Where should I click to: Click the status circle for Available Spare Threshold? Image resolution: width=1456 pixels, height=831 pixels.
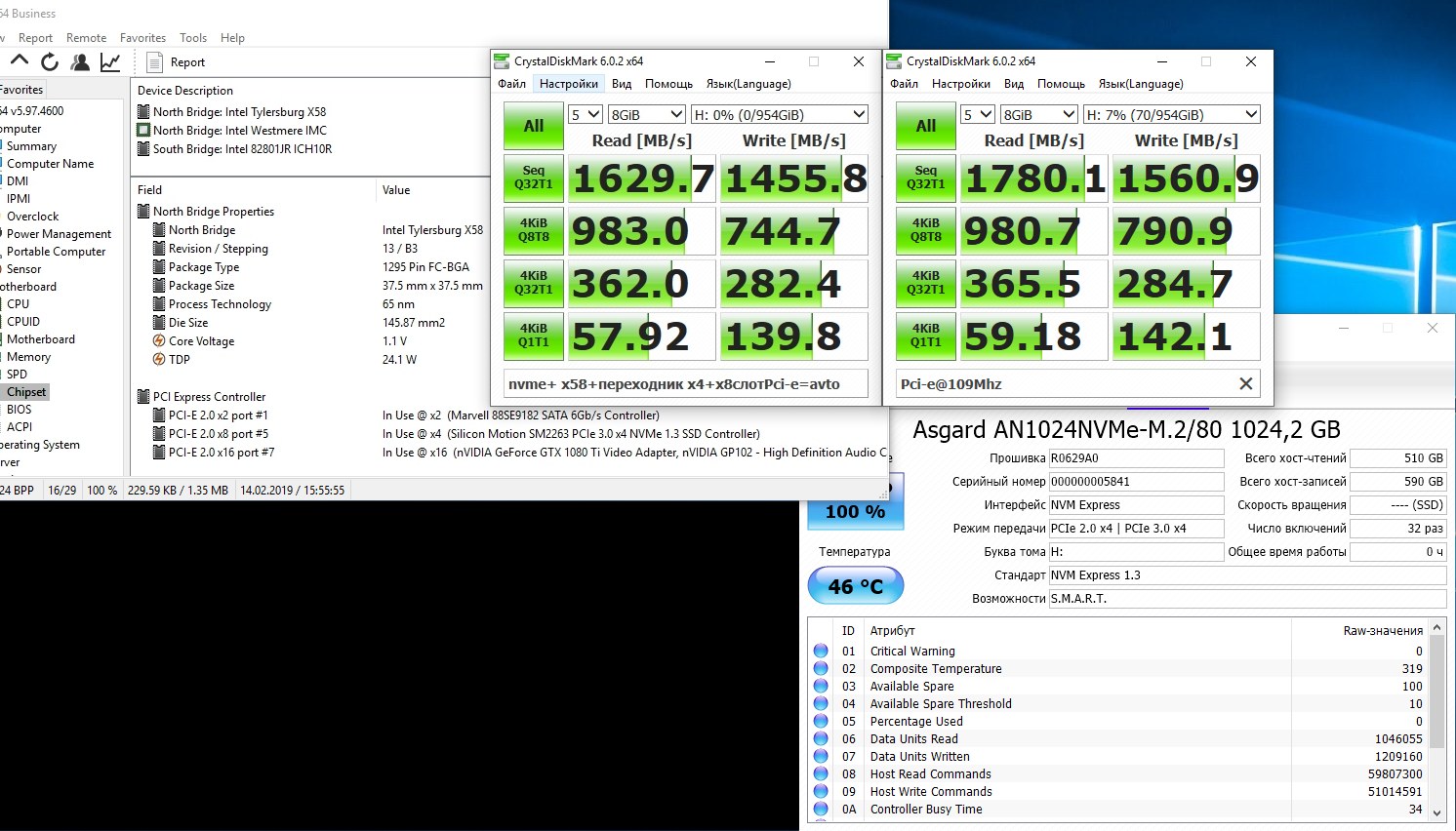pyautogui.click(x=821, y=704)
